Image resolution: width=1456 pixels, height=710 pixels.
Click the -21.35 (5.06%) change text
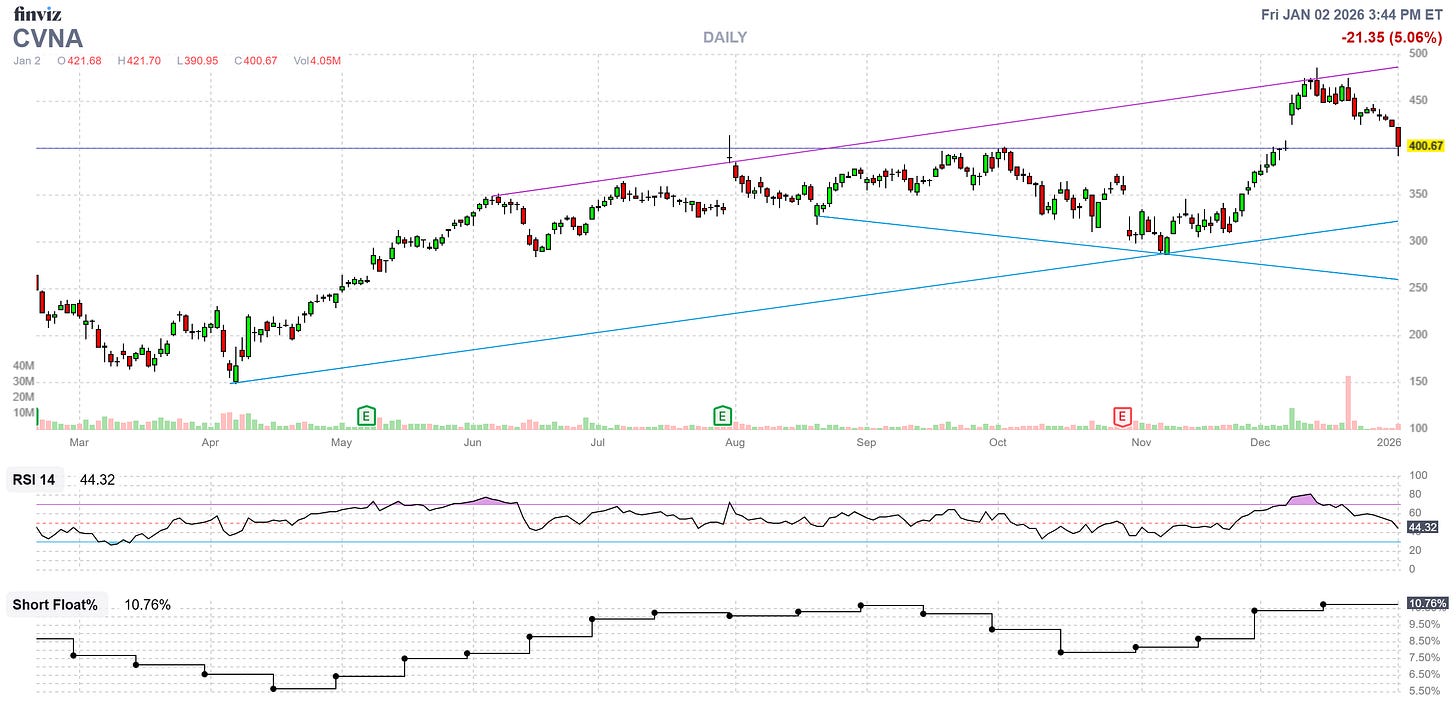pos(1392,38)
